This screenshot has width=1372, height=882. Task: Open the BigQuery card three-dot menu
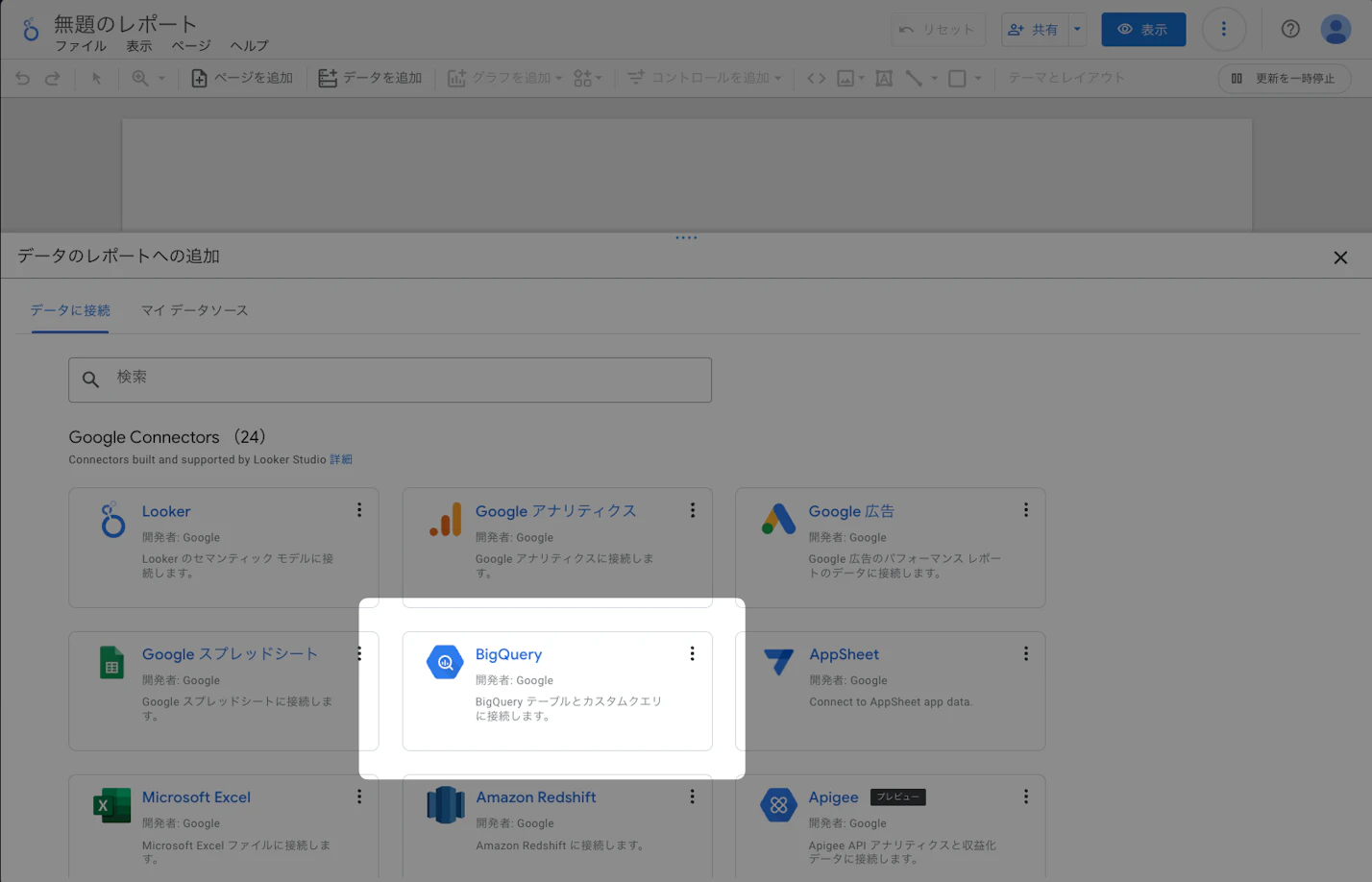[x=692, y=653]
